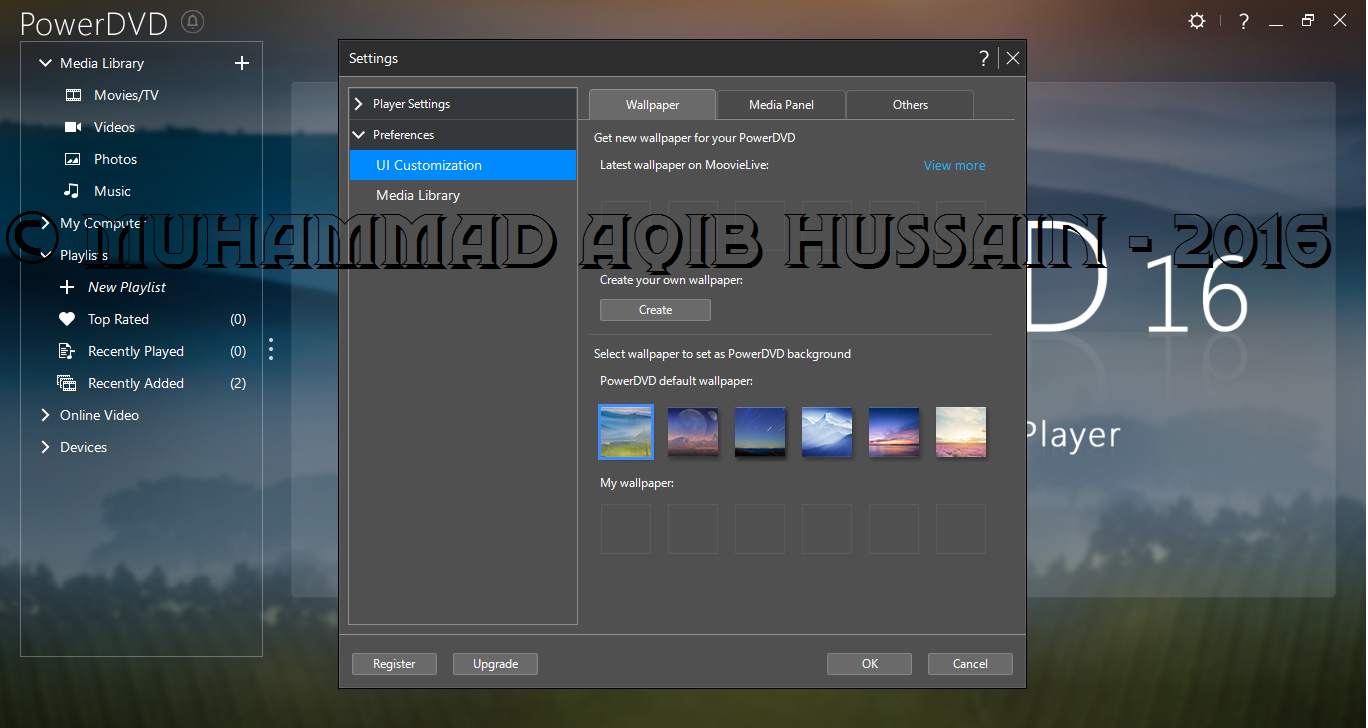Close the Settings dialog with X
Viewport: 1368px width, 728px height.
click(x=1013, y=58)
